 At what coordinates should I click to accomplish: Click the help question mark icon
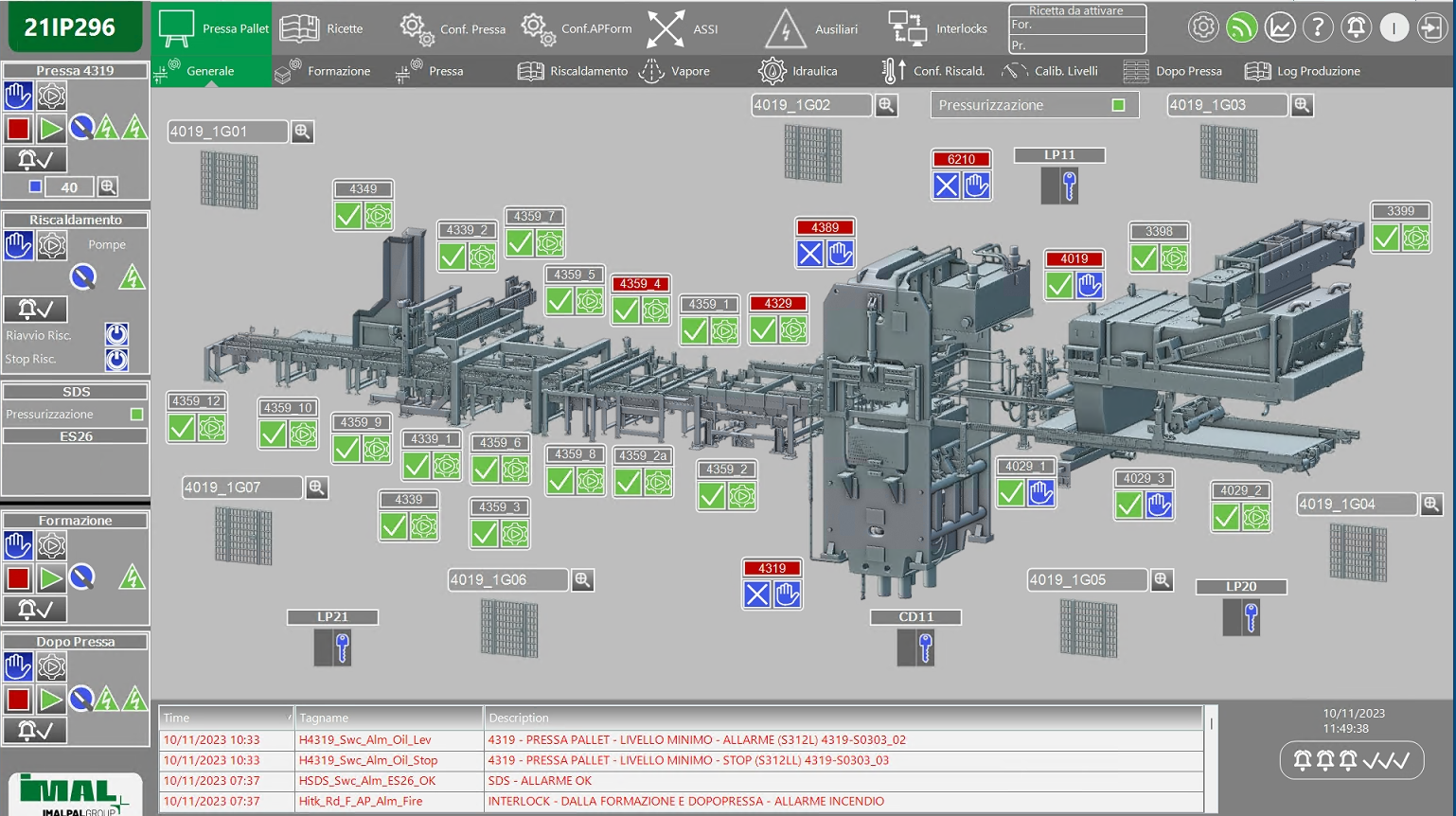point(1318,27)
